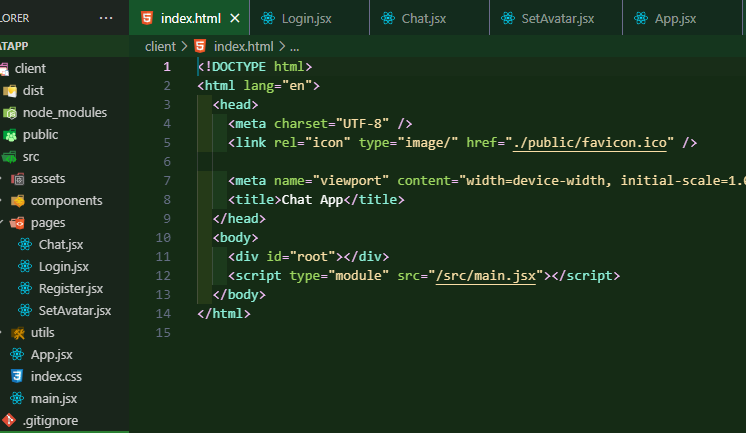Click the pages folder icon

(17, 222)
